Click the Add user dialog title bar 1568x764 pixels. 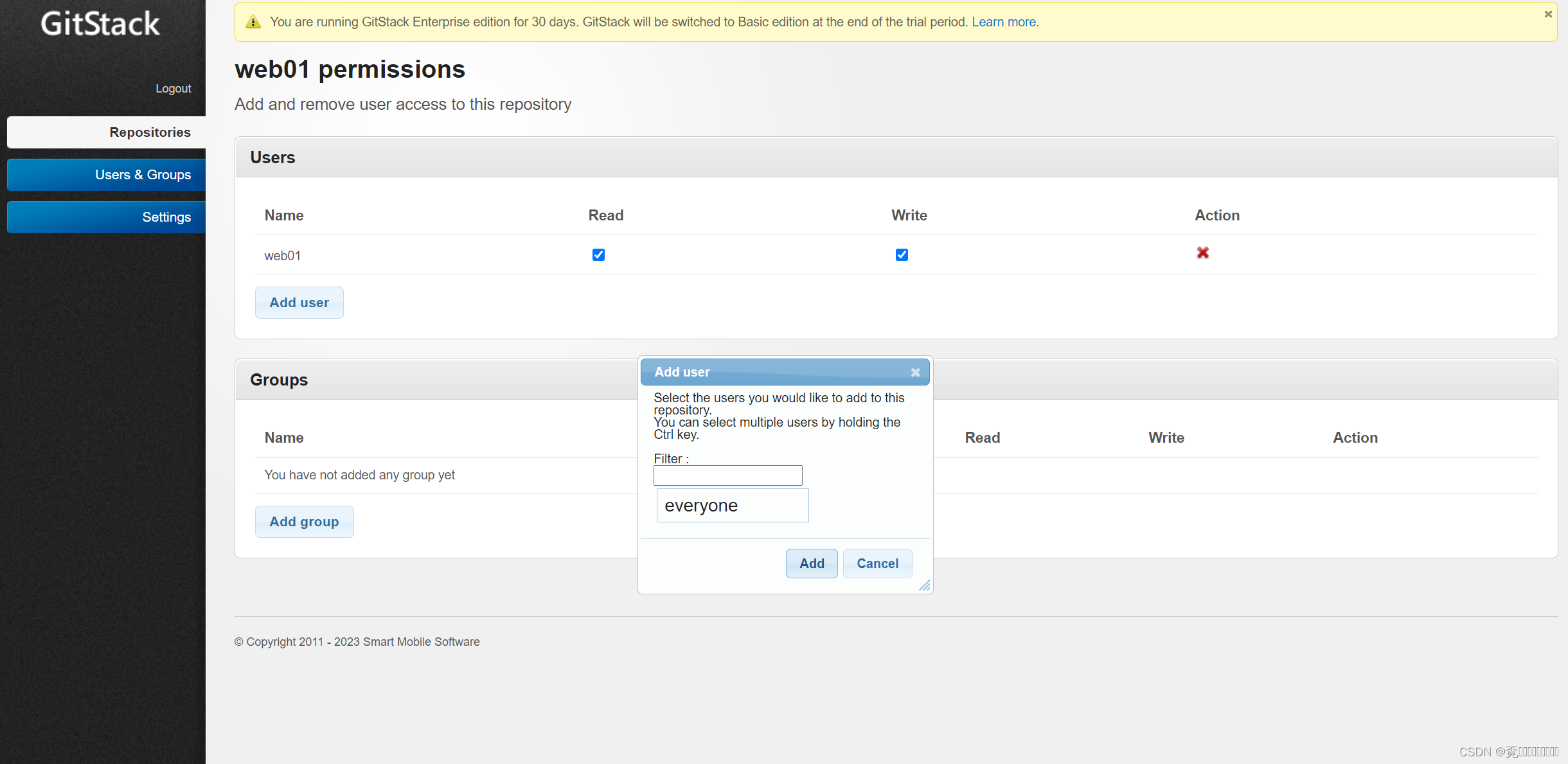pos(771,373)
